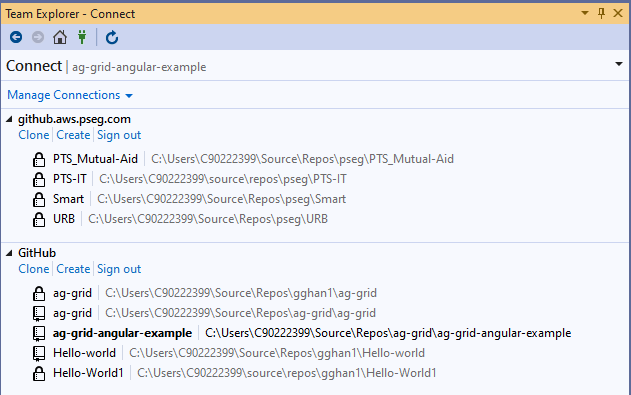Screen dimensions: 631x395
Task: Refresh the Team Explorer view
Action: point(112,37)
